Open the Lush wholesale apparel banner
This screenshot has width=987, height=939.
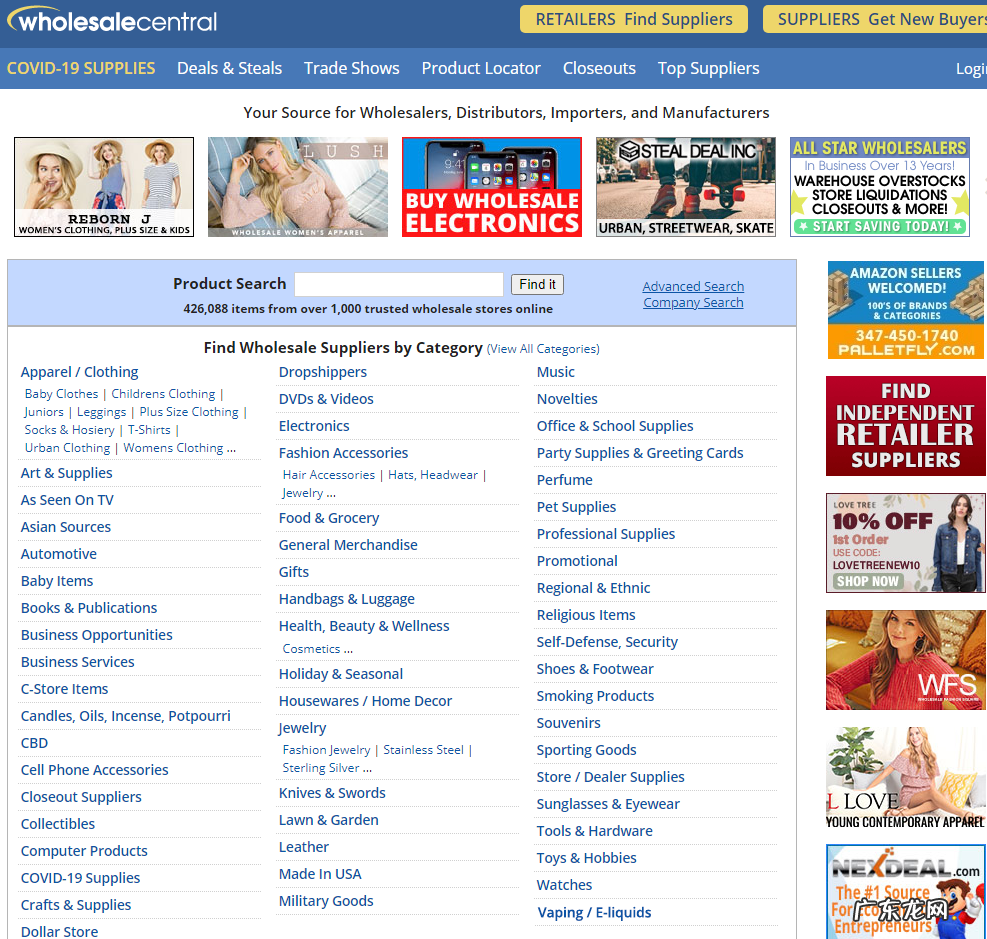pyautogui.click(x=298, y=187)
